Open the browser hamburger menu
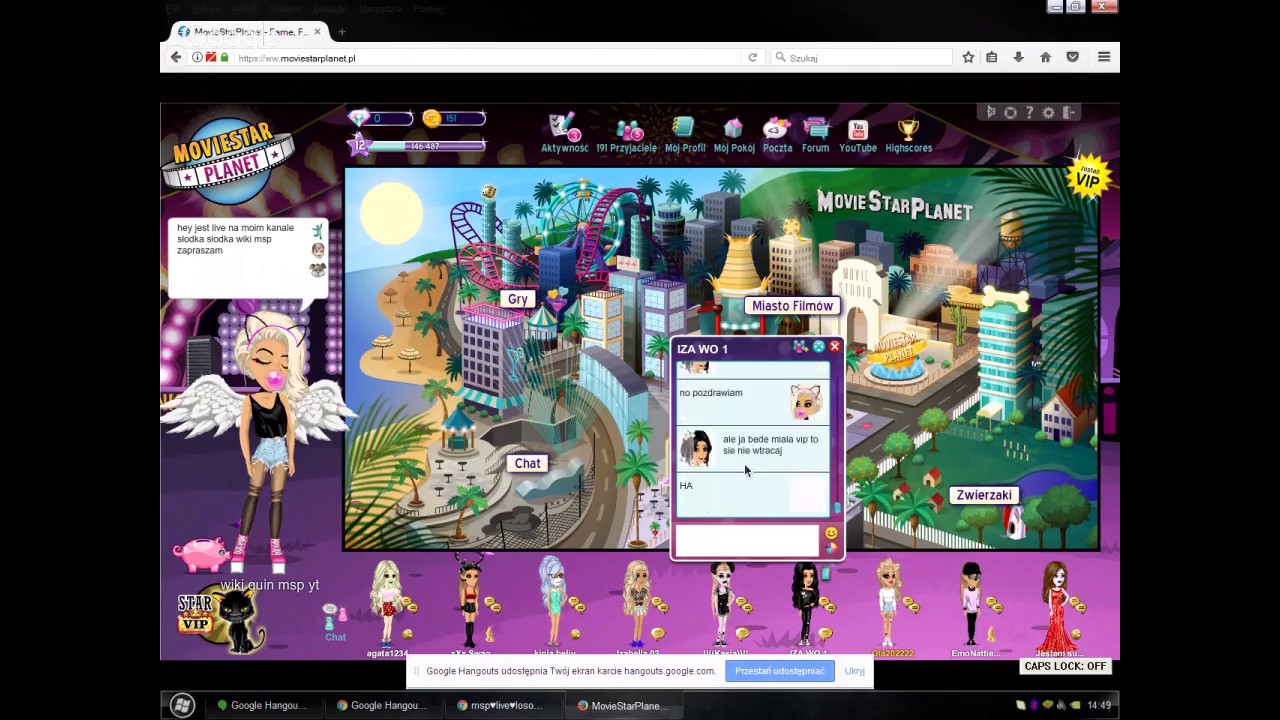This screenshot has height=720, width=1280. point(1104,58)
